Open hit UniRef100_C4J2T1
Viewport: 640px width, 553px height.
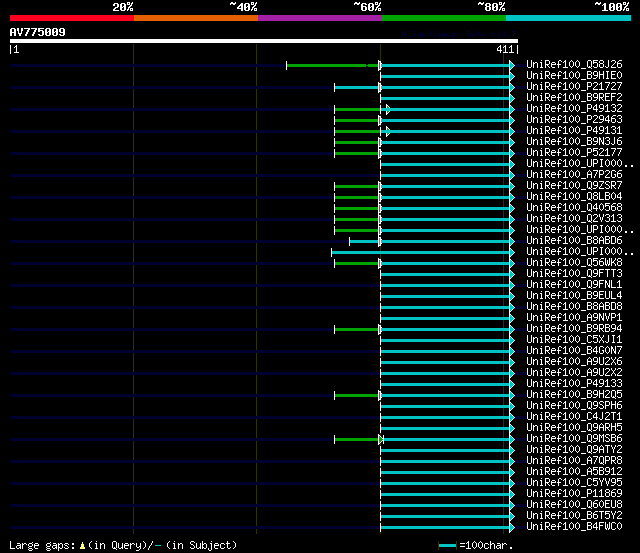coord(574,417)
